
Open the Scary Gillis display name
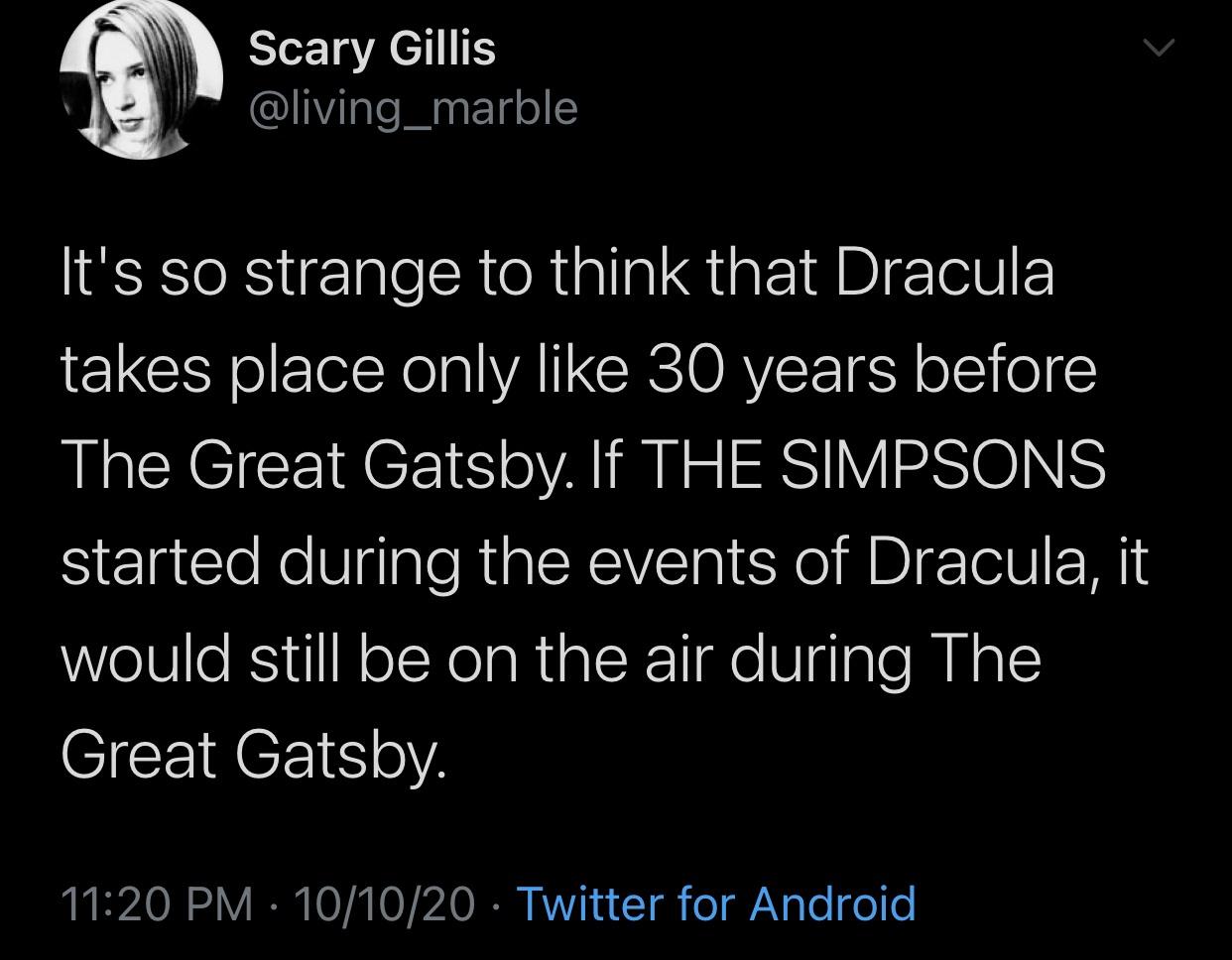pos(372,50)
